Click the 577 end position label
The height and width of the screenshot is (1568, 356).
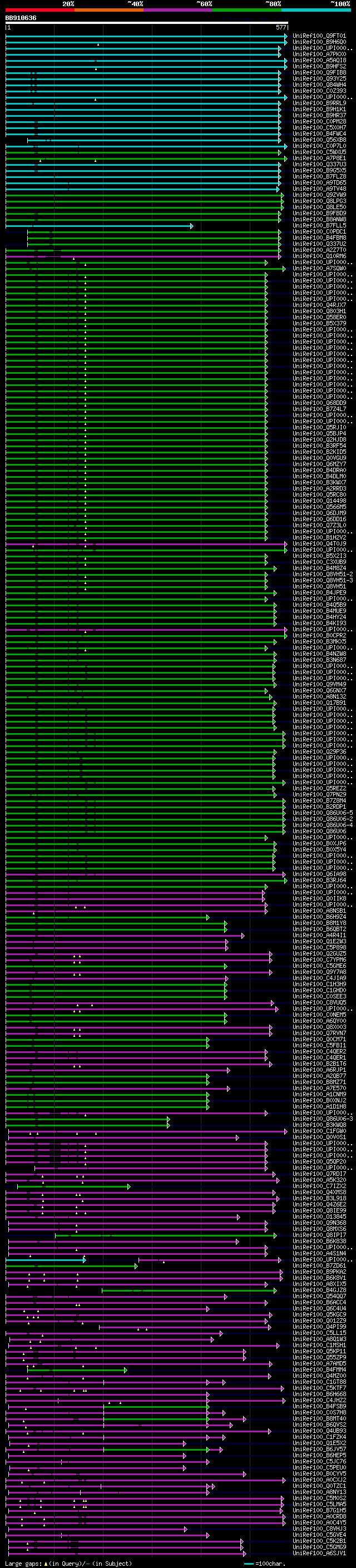[x=280, y=27]
